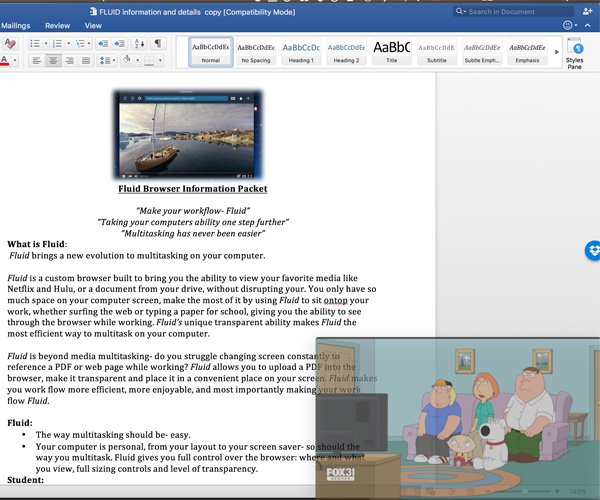Open the bullet style dropdown arrow

pos(46,43)
